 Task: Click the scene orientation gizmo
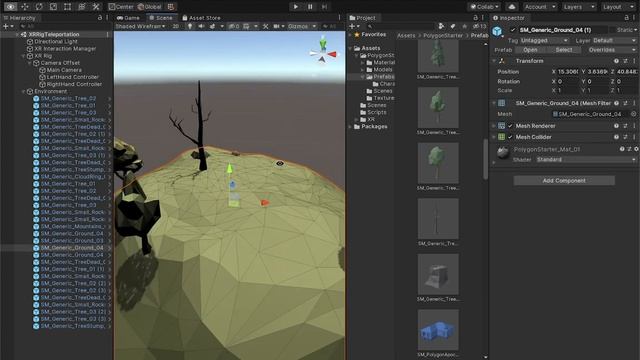323,51
